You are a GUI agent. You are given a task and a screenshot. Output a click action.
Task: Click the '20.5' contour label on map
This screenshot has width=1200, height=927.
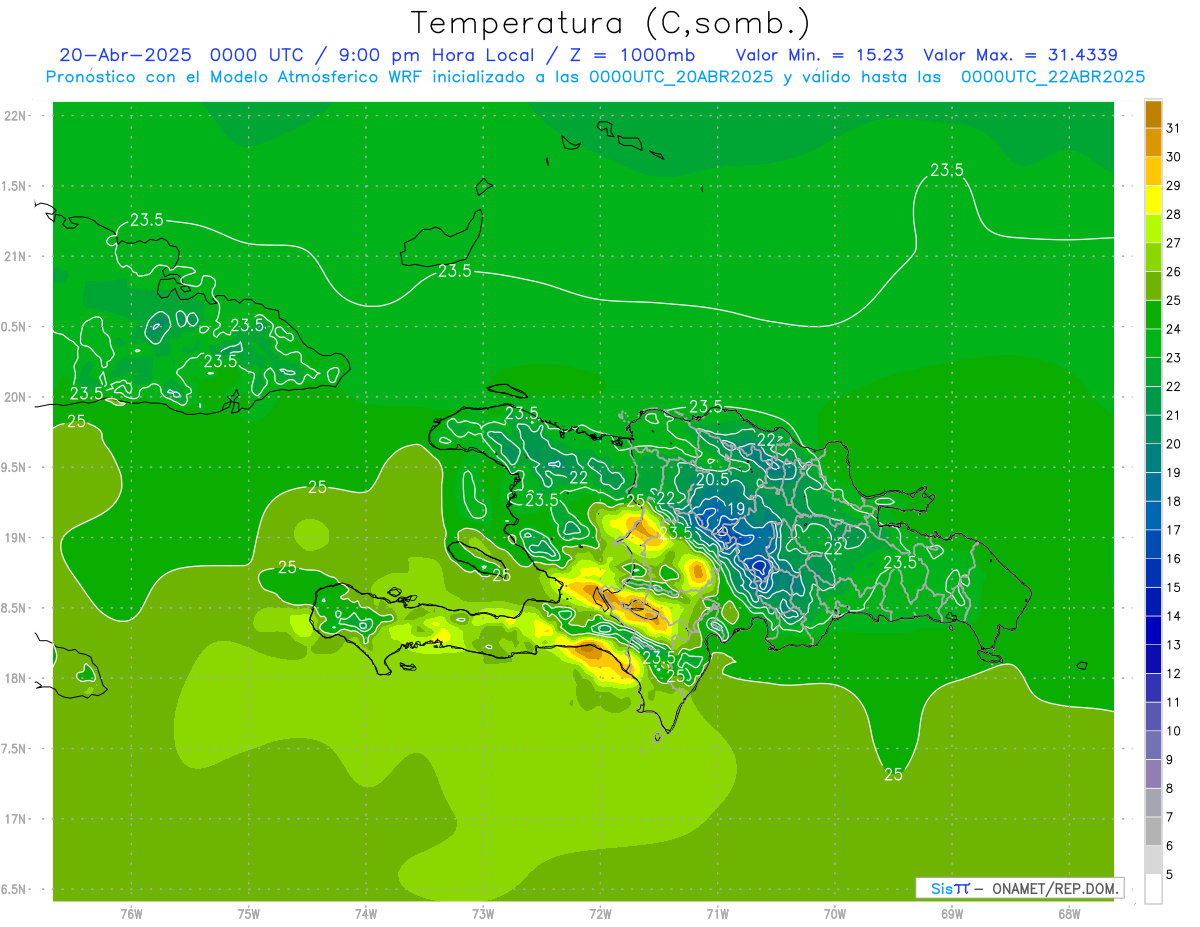pyautogui.click(x=712, y=479)
